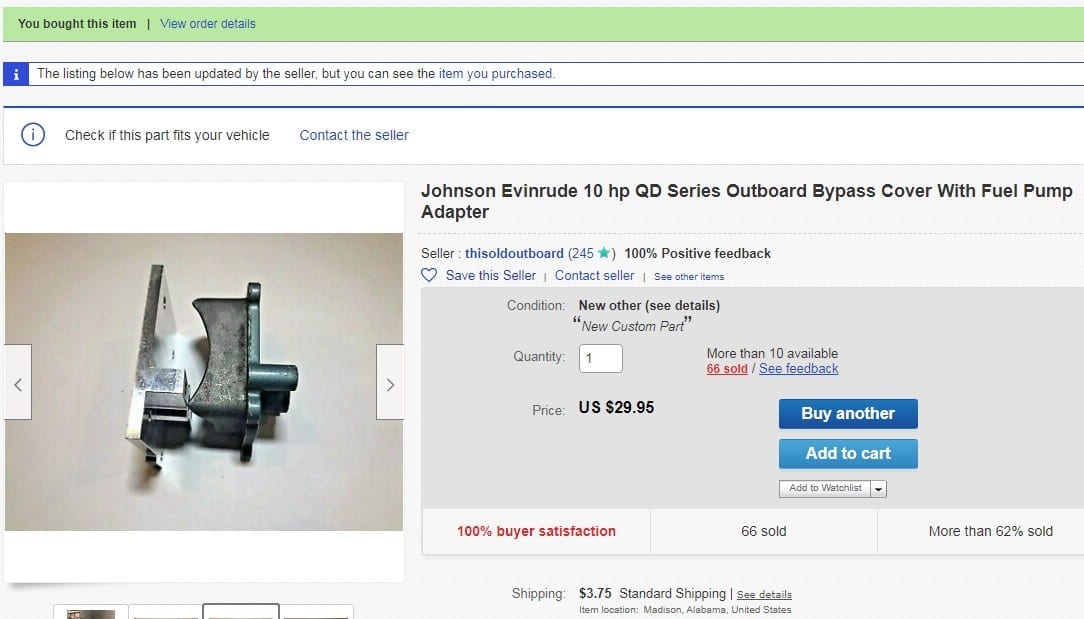1084x619 pixels.
Task: Click the seller's teal feedback star
Action: pyautogui.click(x=604, y=253)
